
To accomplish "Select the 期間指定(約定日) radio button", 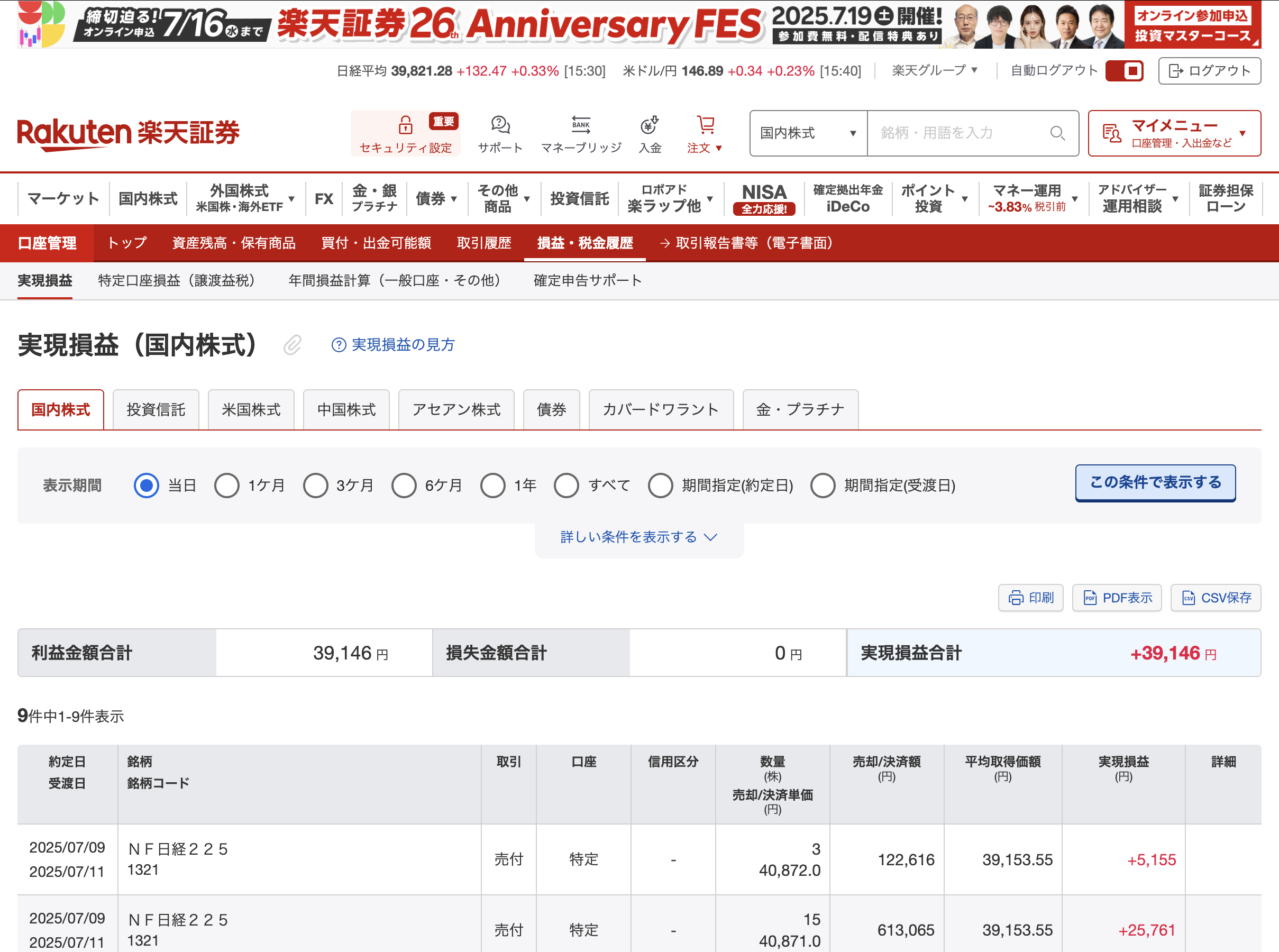I will click(x=661, y=485).
